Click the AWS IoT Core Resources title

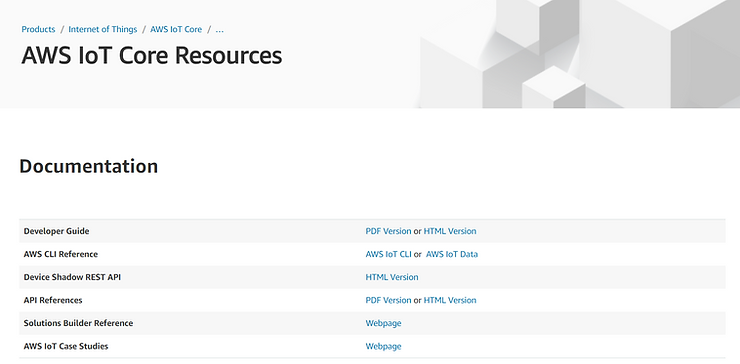[151, 56]
